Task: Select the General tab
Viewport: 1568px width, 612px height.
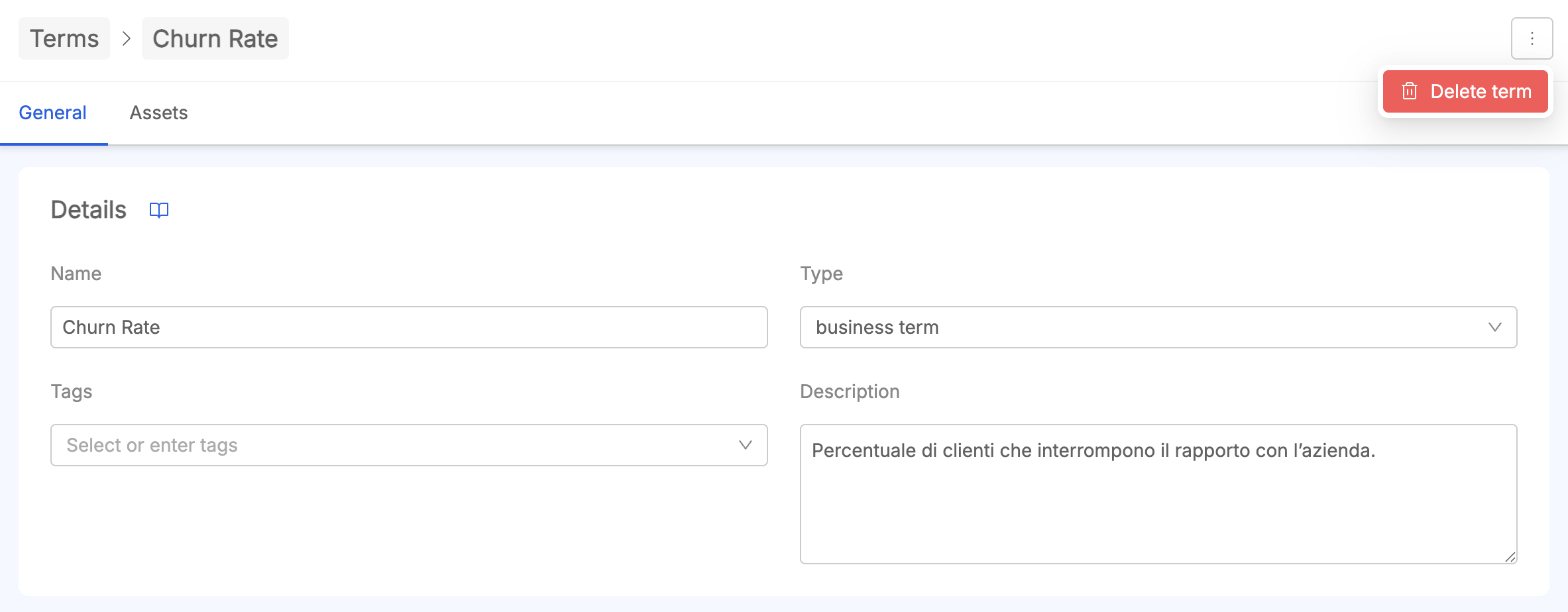Action: pyautogui.click(x=52, y=113)
